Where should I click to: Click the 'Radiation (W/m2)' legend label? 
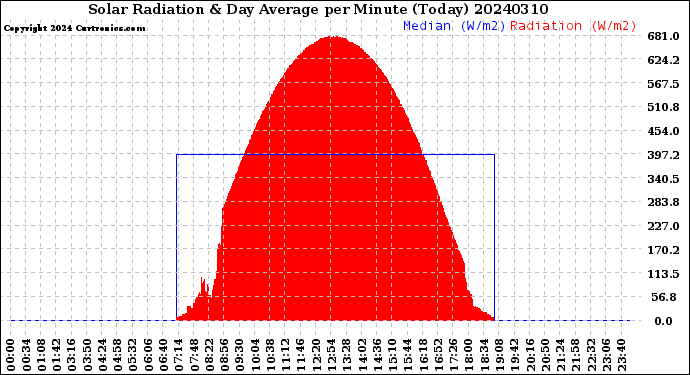573,26
